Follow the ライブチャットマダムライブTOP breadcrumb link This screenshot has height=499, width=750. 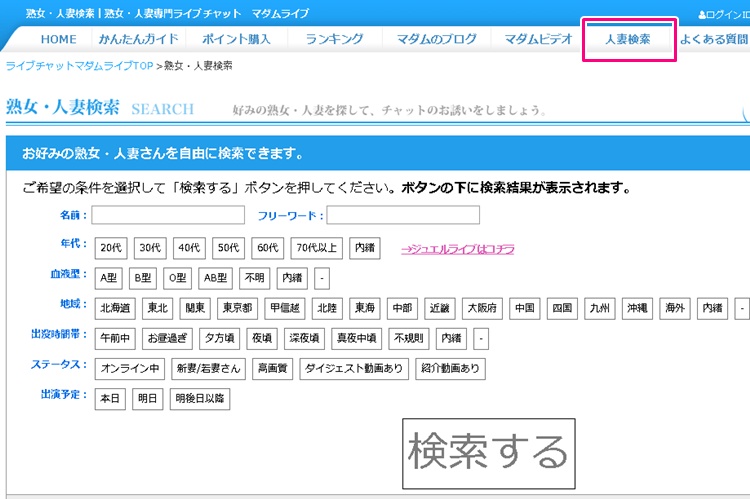tap(79, 66)
